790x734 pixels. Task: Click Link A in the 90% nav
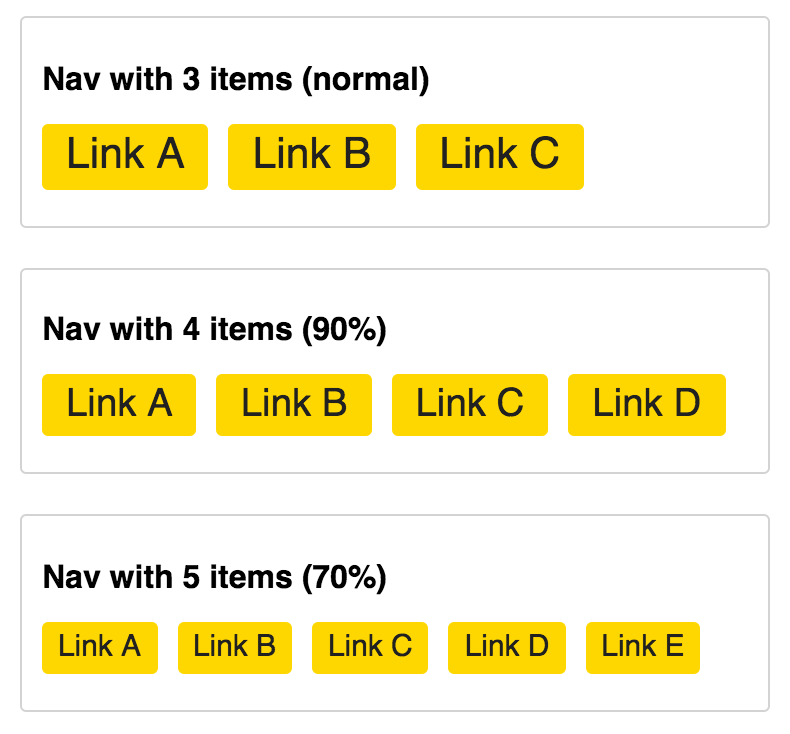click(x=119, y=404)
